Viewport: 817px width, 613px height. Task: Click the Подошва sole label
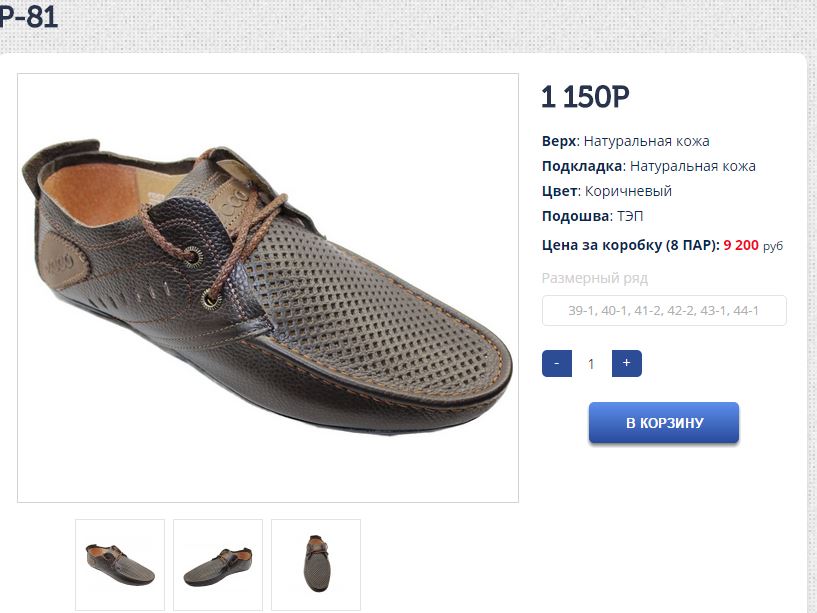(575, 216)
